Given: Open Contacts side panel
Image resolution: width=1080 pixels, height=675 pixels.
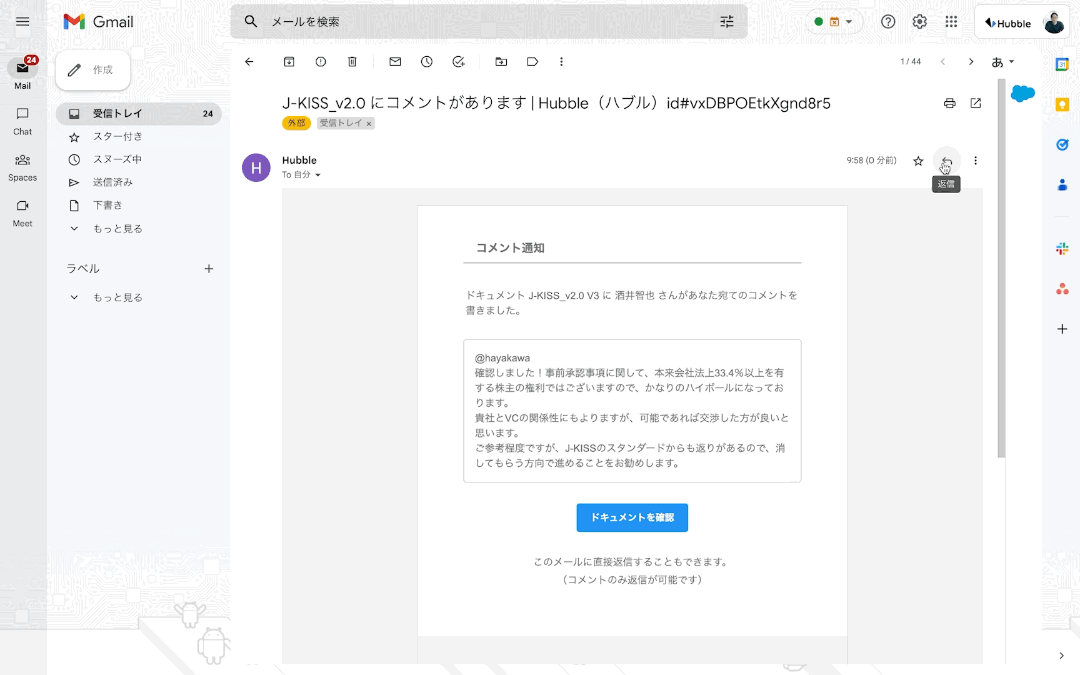Looking at the screenshot, I should click(x=1062, y=185).
